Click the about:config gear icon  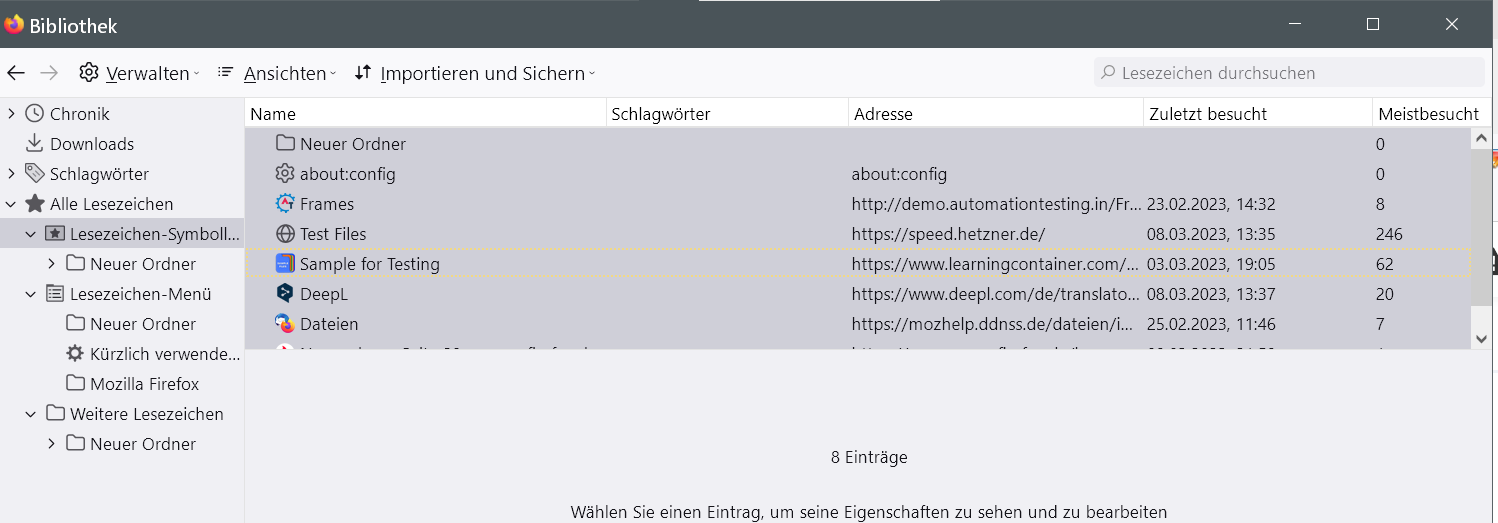click(x=285, y=174)
